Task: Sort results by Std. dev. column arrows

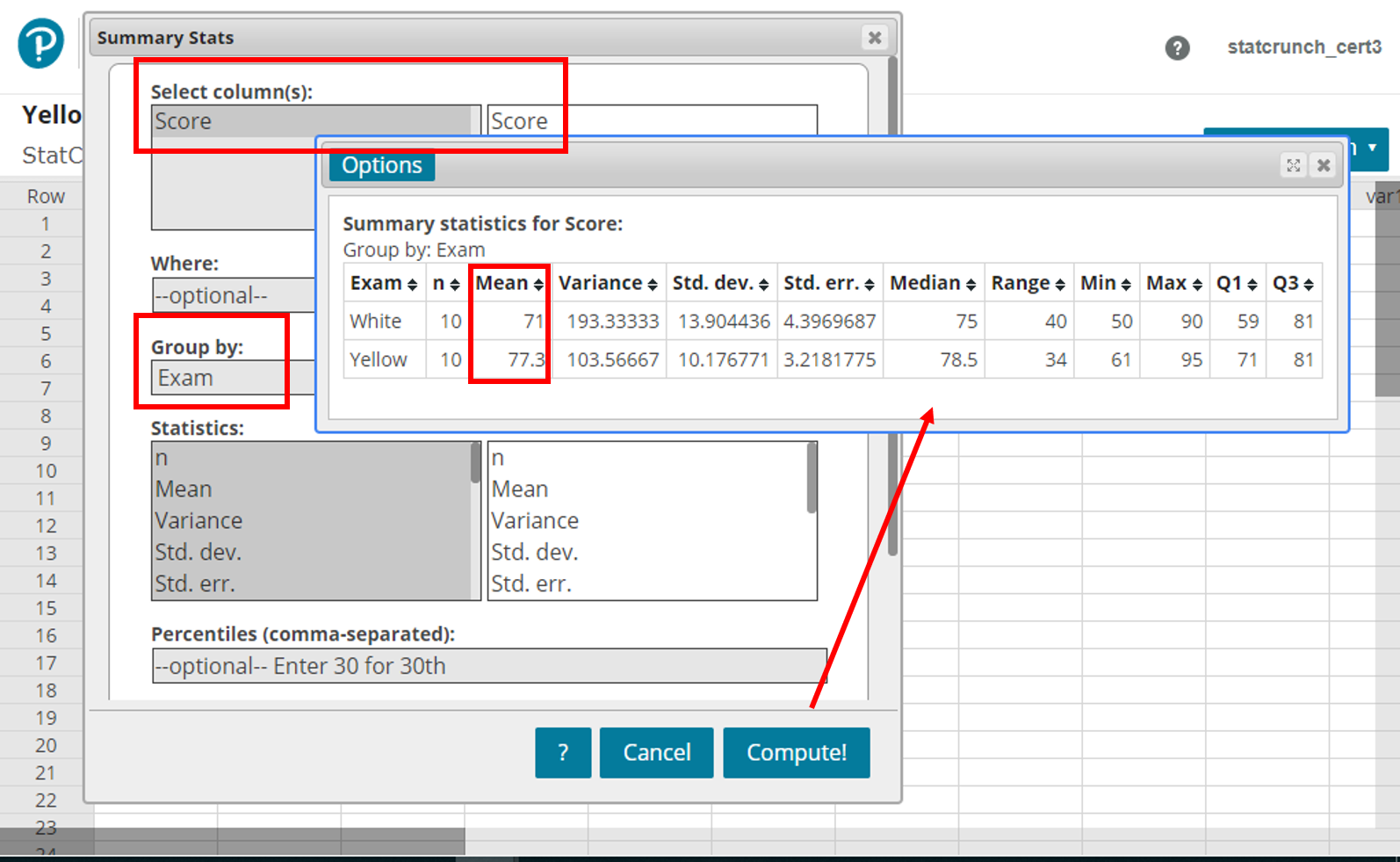Action: pos(763,285)
